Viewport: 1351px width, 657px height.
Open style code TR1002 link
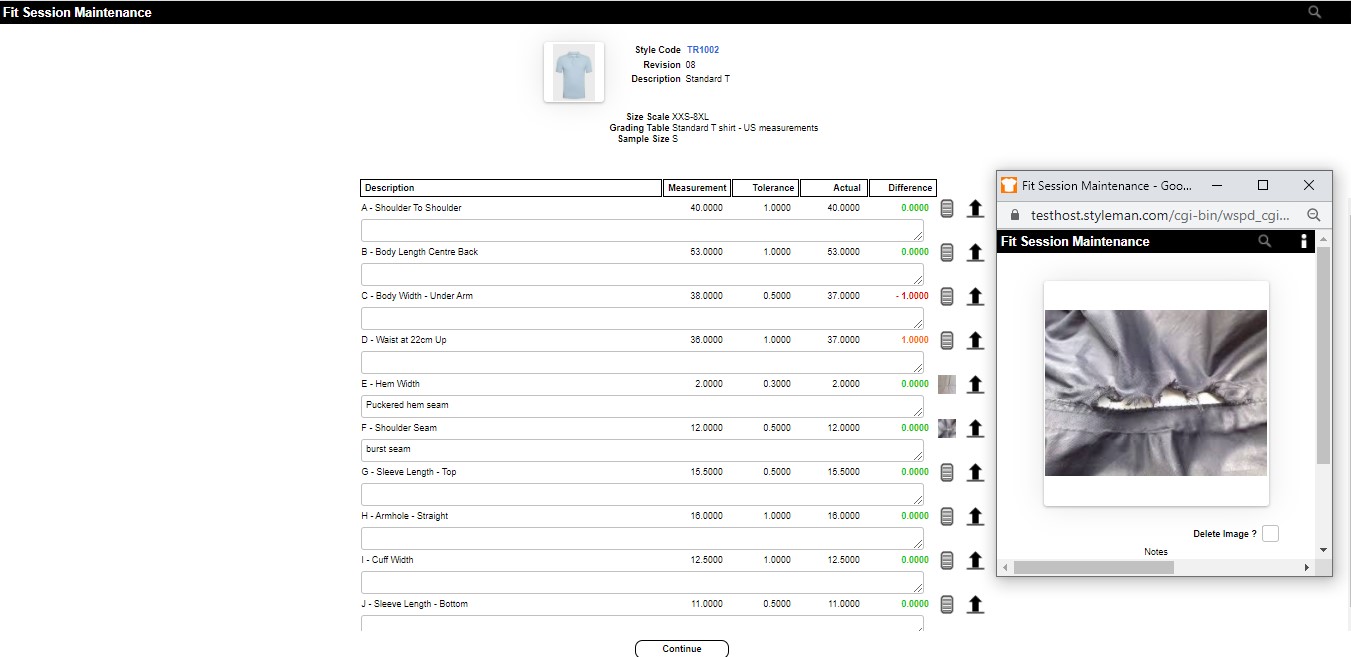coord(703,50)
